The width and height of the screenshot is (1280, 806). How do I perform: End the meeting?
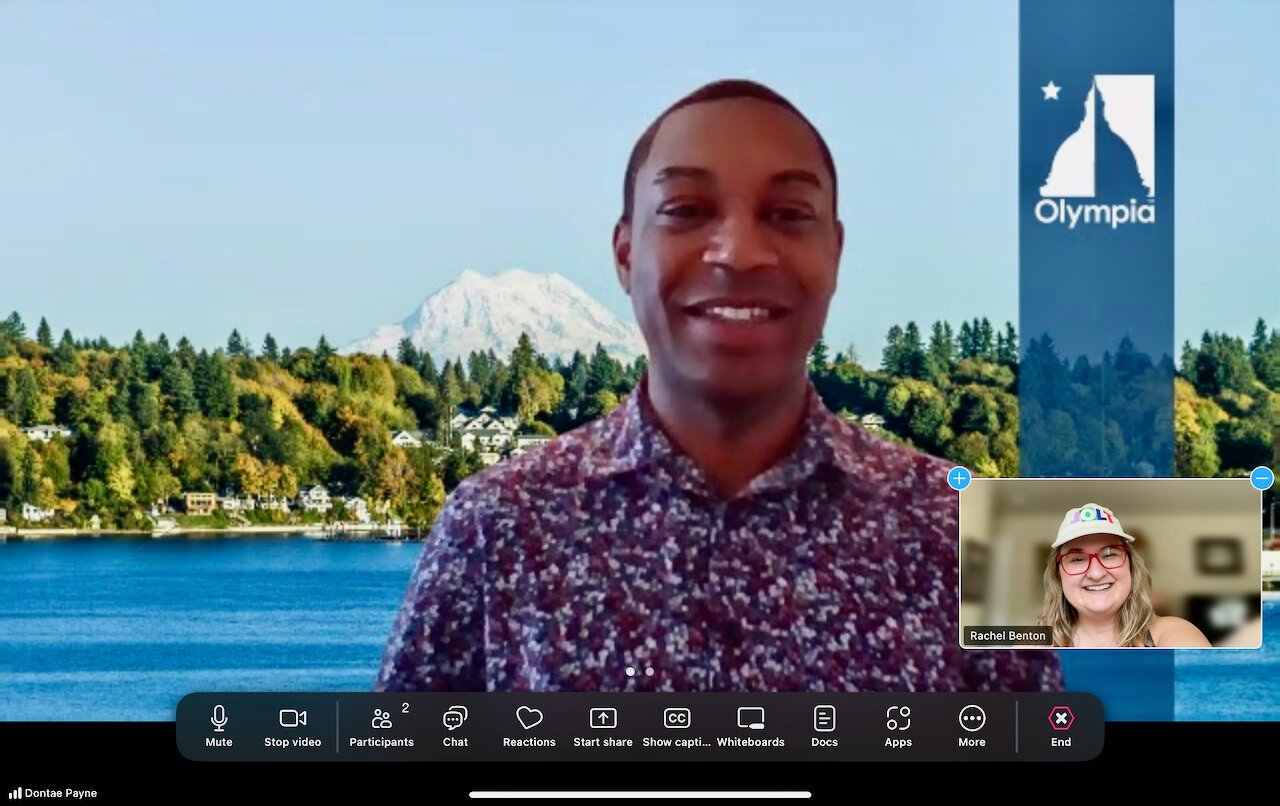pyautogui.click(x=1061, y=727)
